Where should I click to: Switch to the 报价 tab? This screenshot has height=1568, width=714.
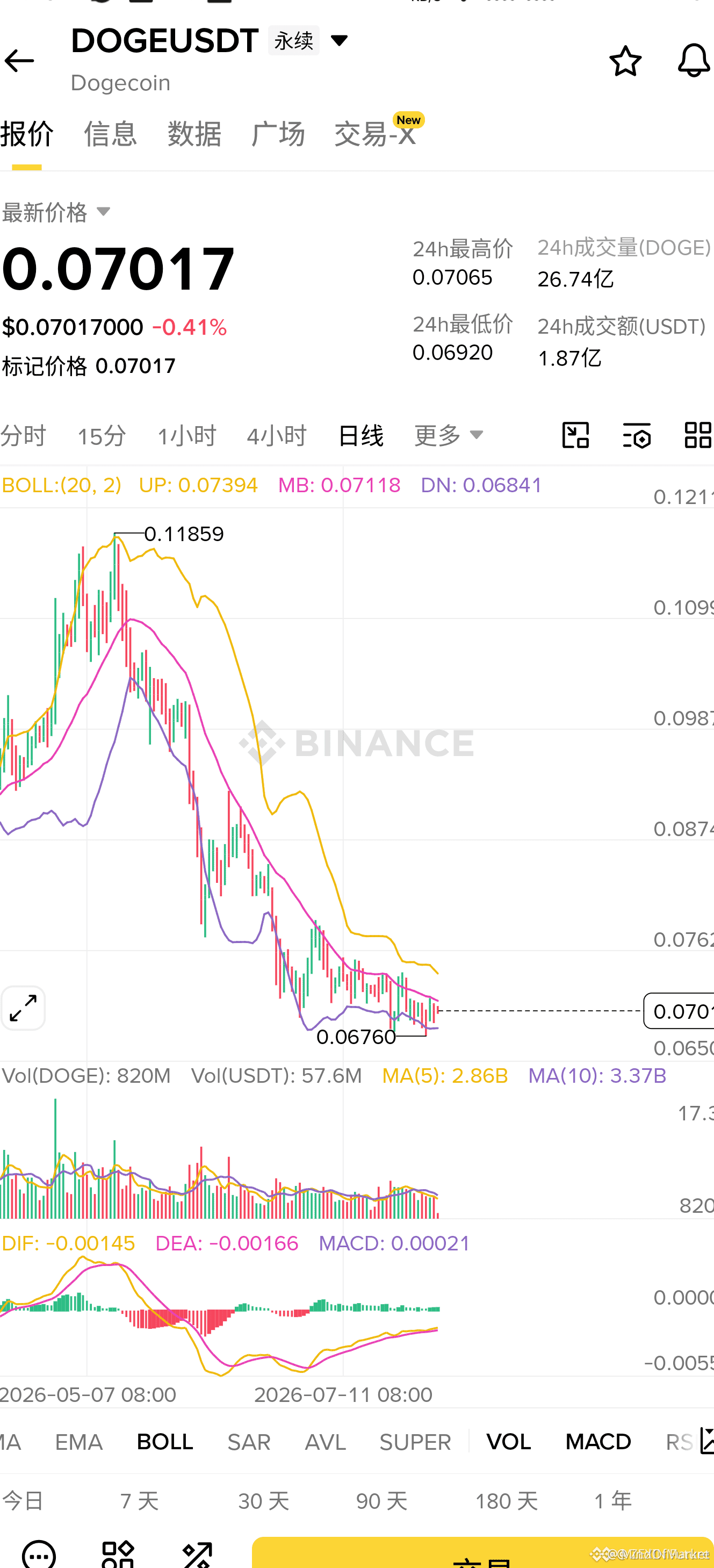pyautogui.click(x=27, y=134)
